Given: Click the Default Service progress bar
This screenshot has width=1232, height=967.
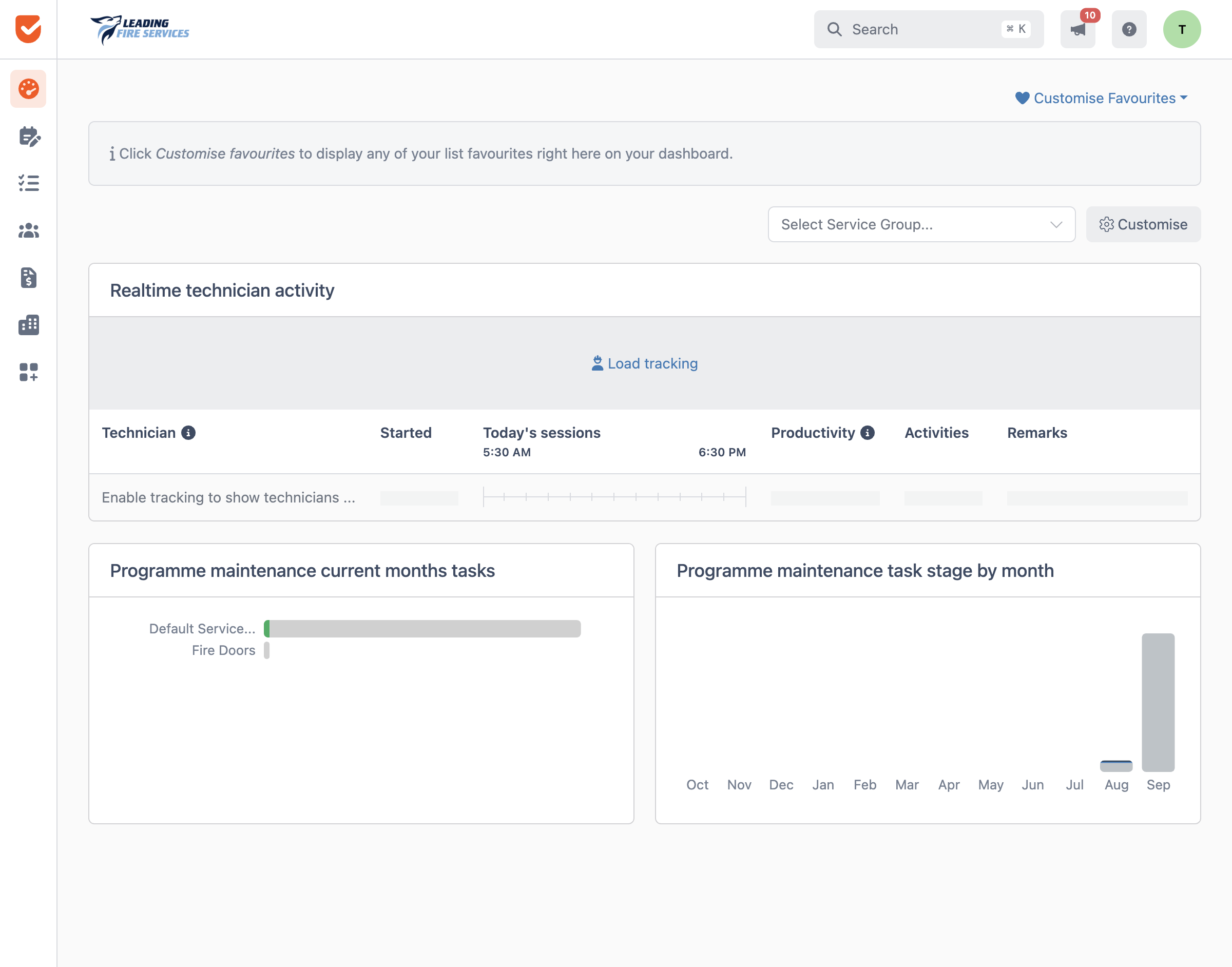Looking at the screenshot, I should point(422,628).
